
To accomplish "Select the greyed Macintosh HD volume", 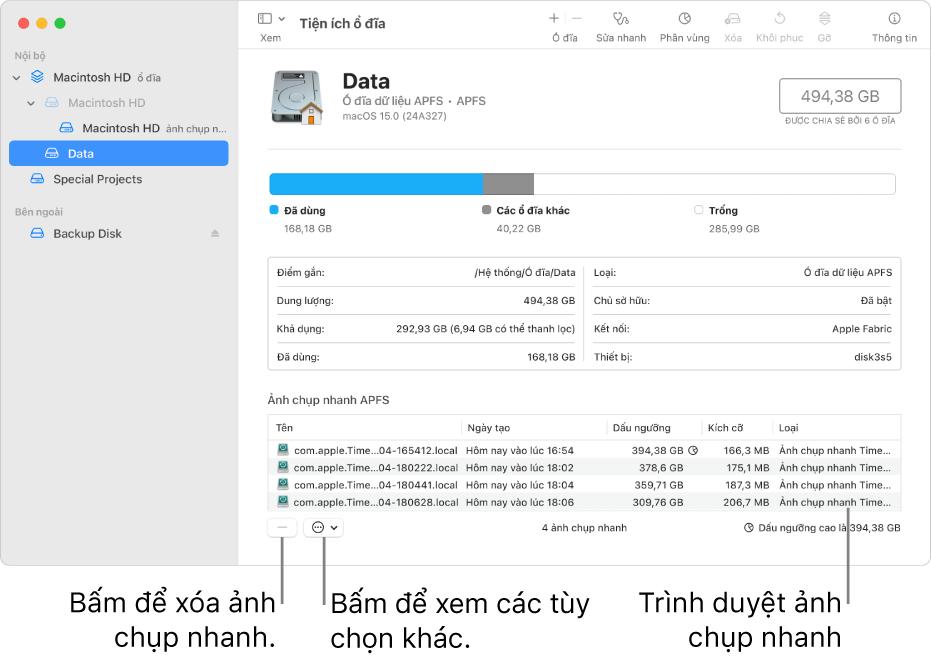I will (x=119, y=103).
